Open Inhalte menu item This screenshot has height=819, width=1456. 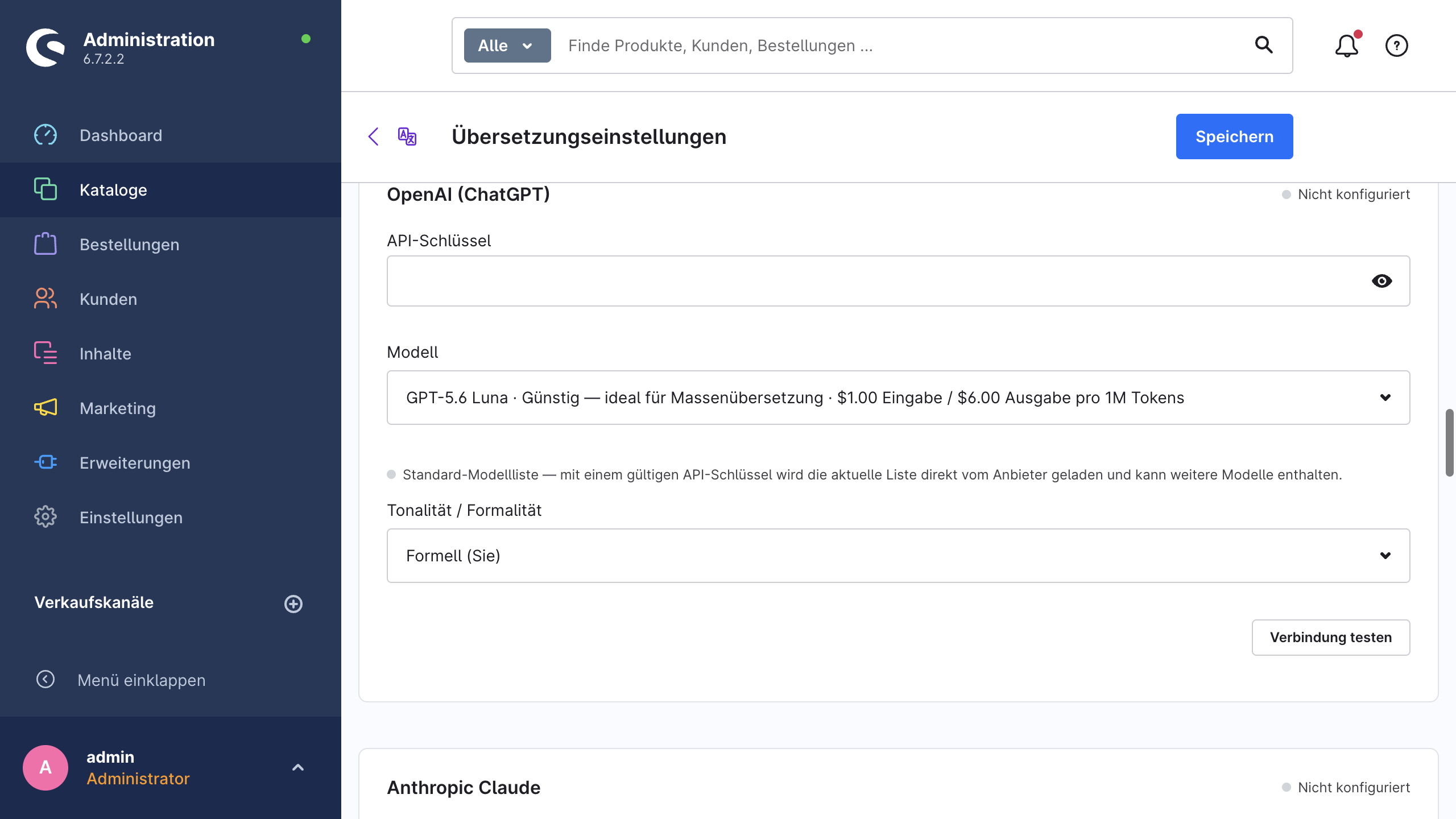pyautogui.click(x=171, y=354)
